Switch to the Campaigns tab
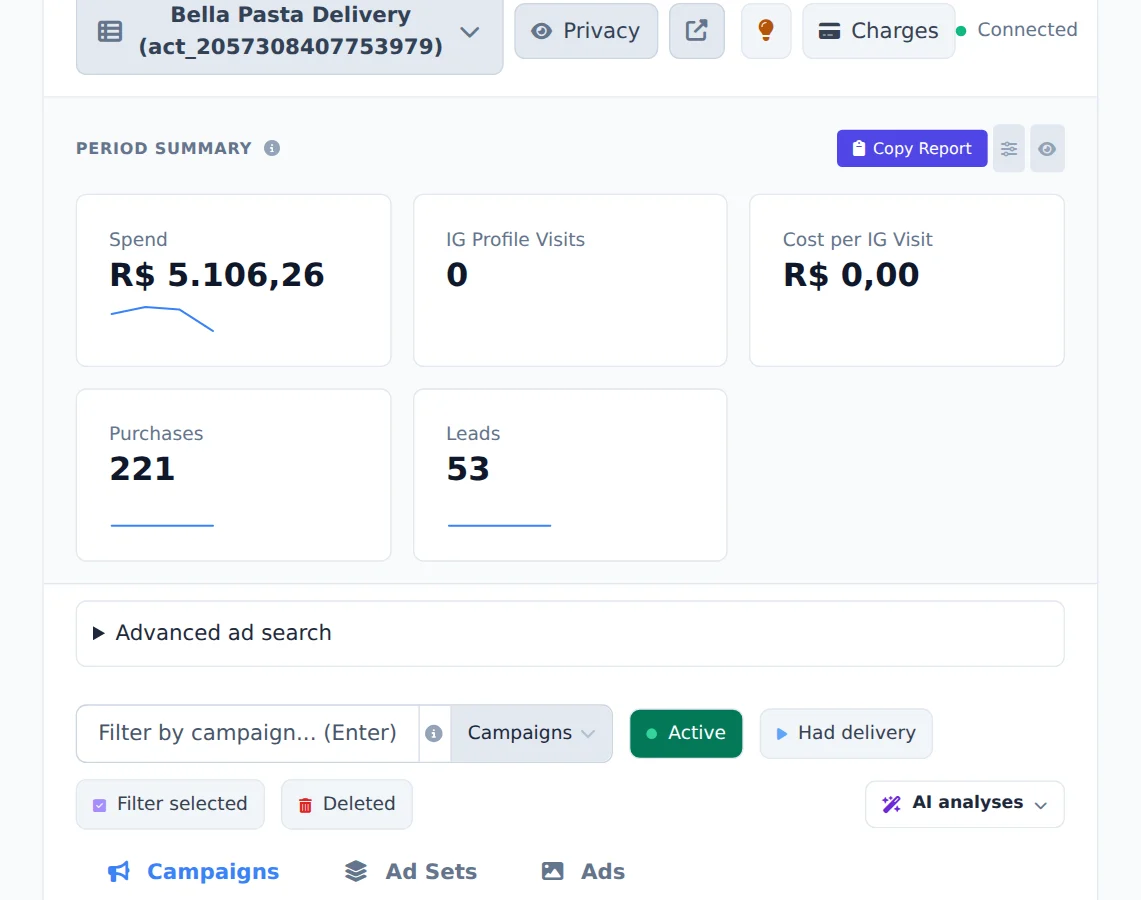Viewport: 1141px width, 900px height. tap(194, 872)
